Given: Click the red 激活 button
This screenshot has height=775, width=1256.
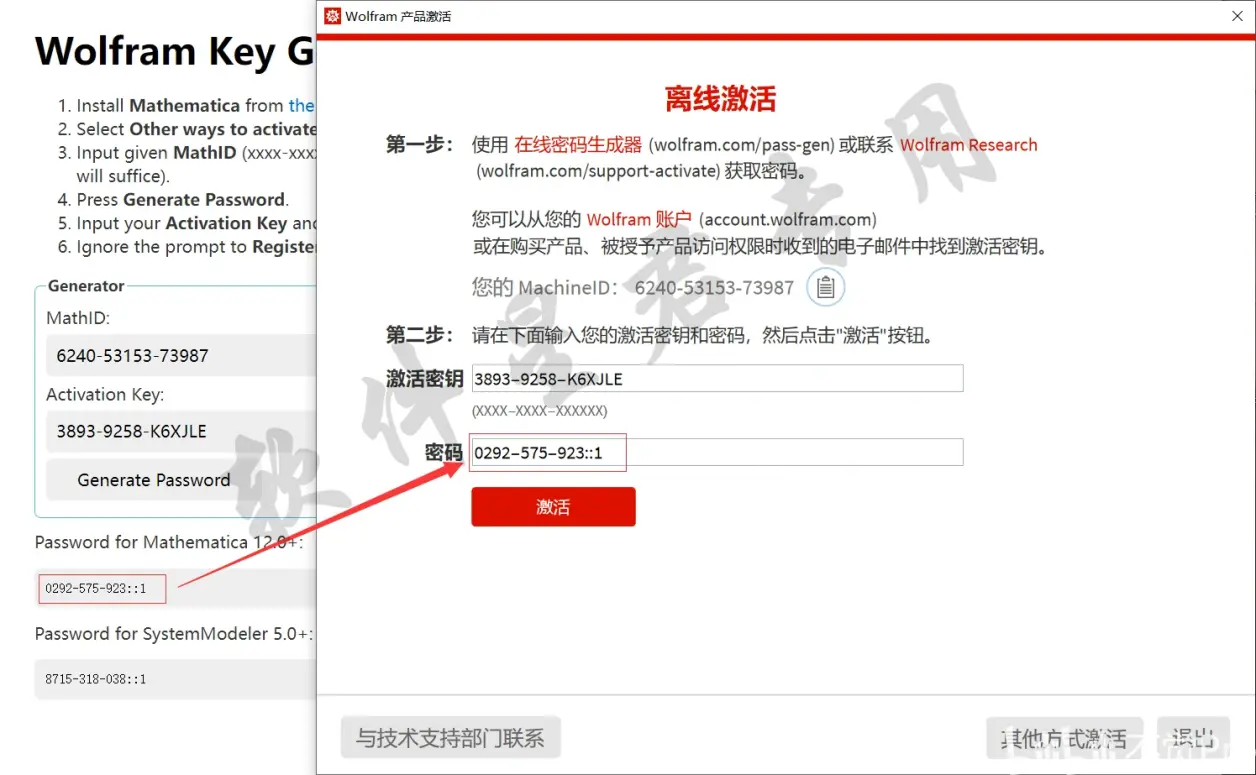Looking at the screenshot, I should point(553,507).
